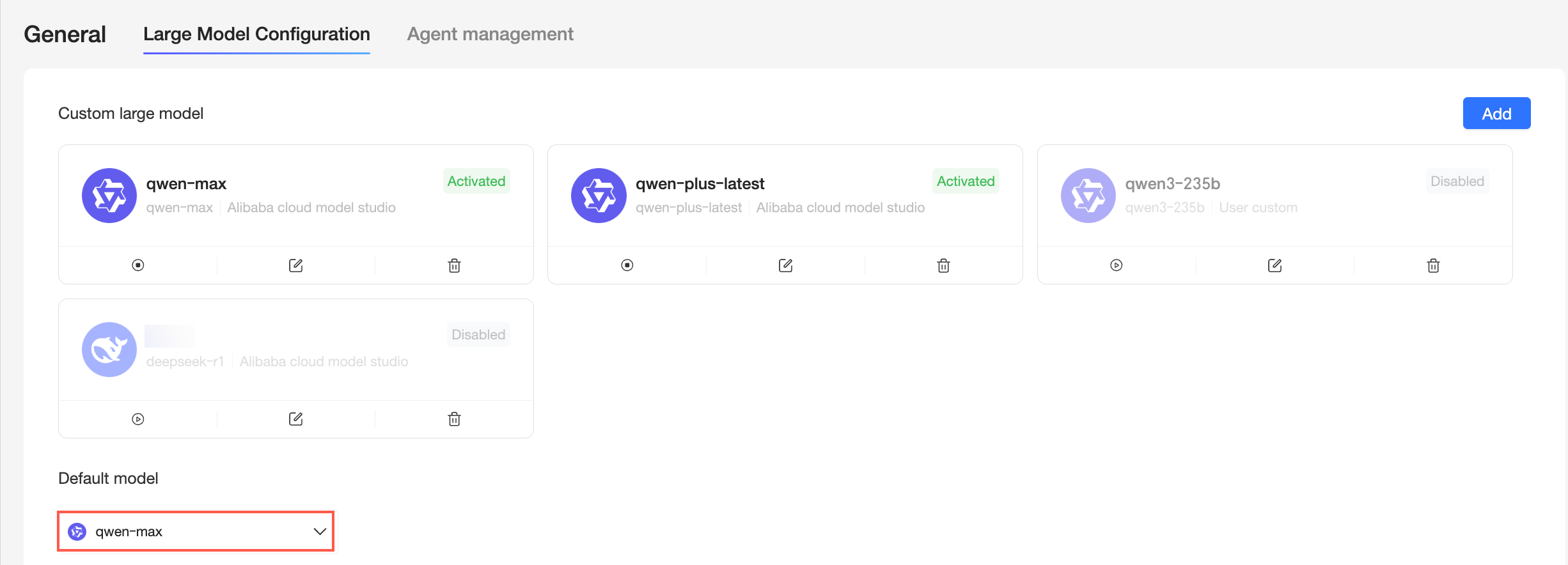Click the qwen3-235b card title
The width and height of the screenshot is (1568, 565).
(1173, 184)
